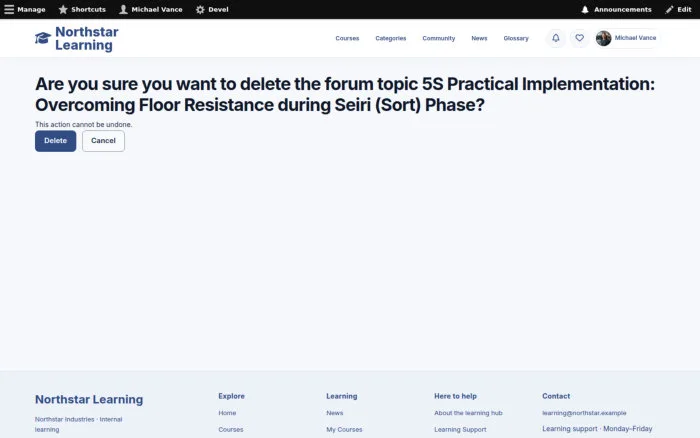Viewport: 700px width, 438px height.
Task: Click the graduation cap logo icon
Action: tap(43, 38)
